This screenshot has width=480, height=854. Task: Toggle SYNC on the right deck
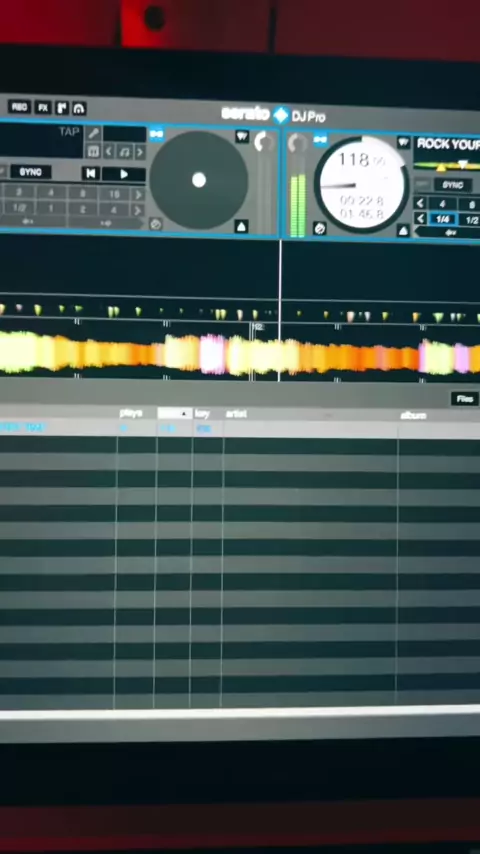453,185
